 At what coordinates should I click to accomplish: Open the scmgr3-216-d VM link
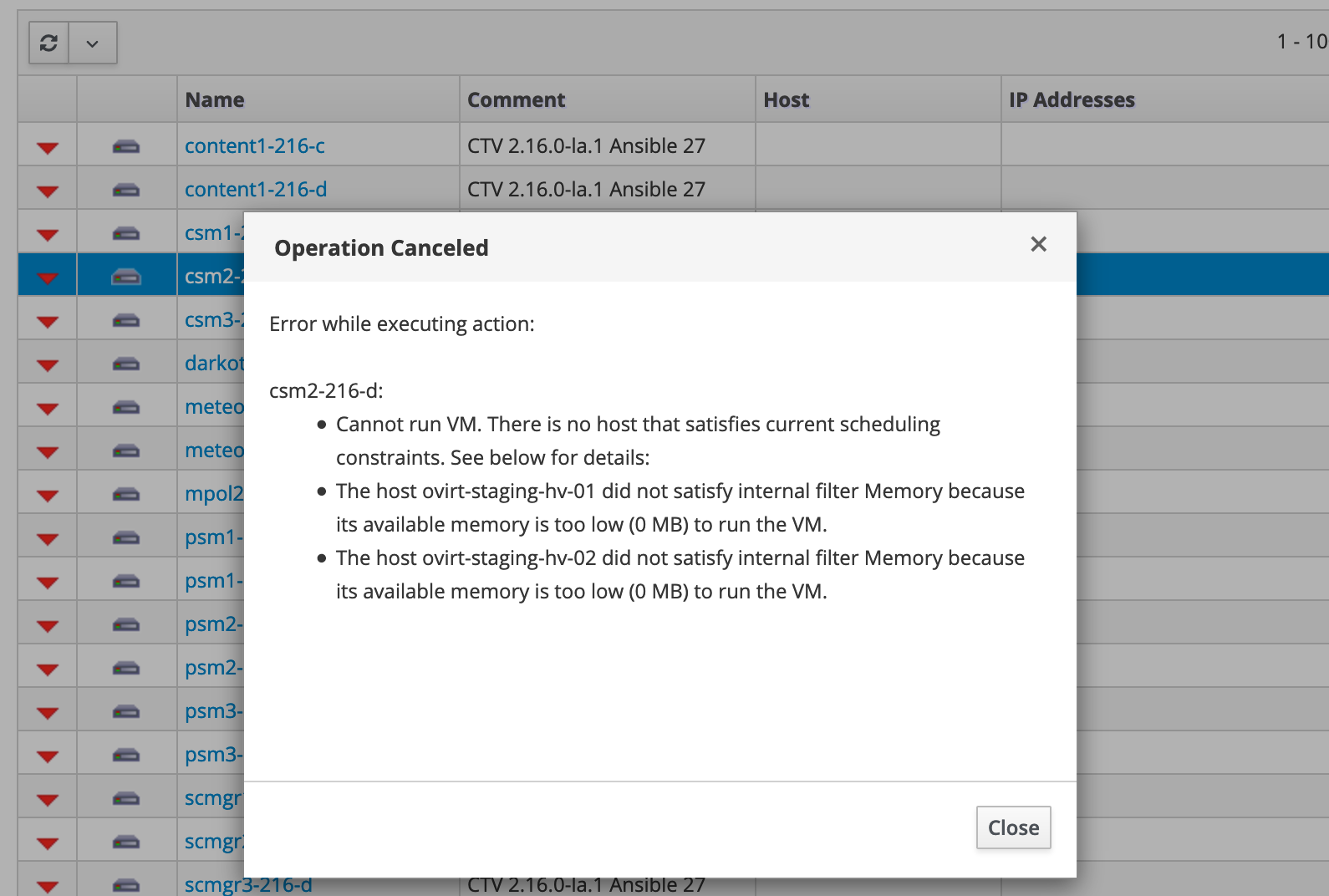248,885
